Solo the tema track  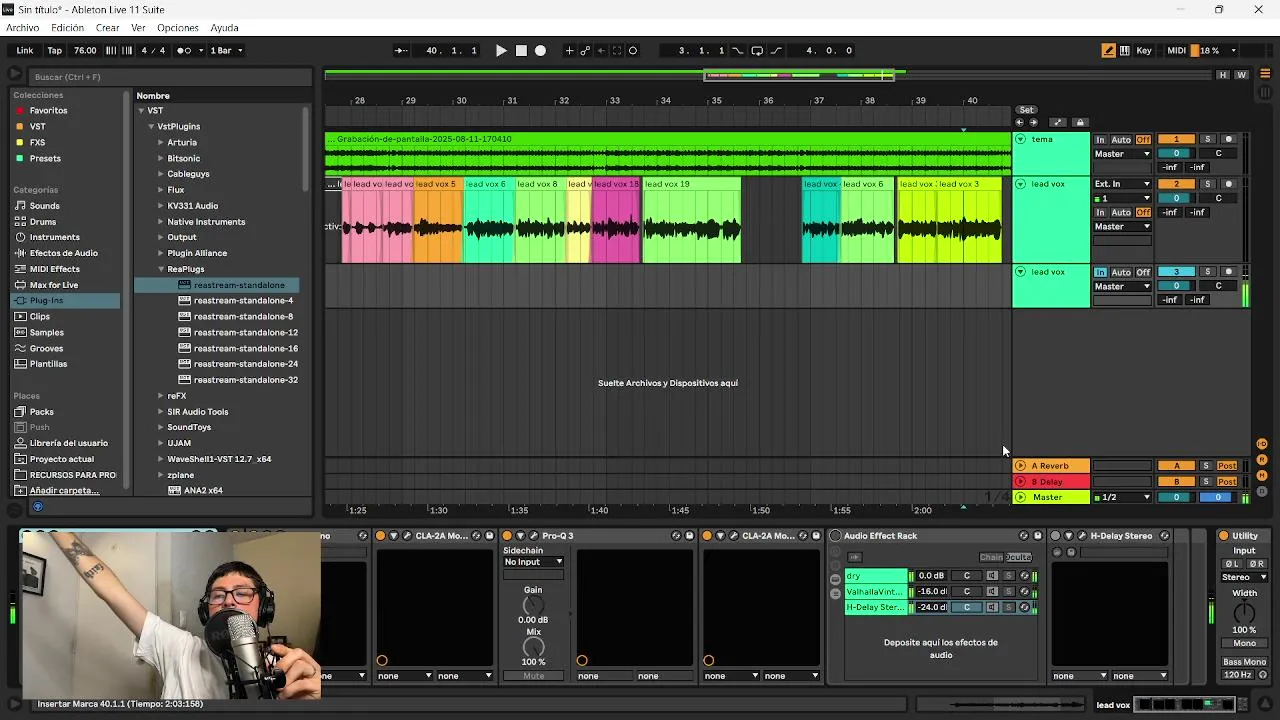1207,140
